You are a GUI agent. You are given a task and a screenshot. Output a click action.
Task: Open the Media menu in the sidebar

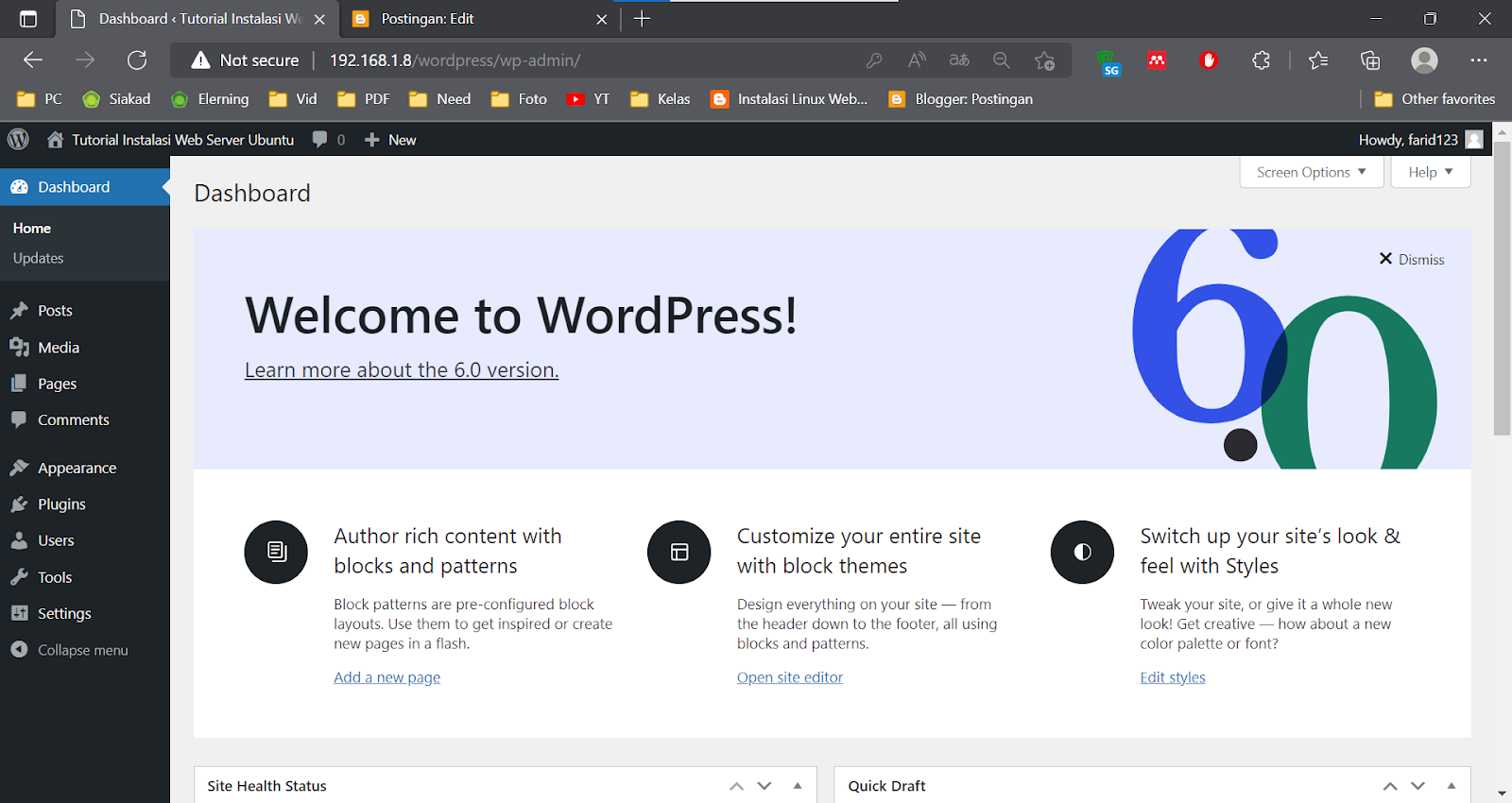coord(85,348)
